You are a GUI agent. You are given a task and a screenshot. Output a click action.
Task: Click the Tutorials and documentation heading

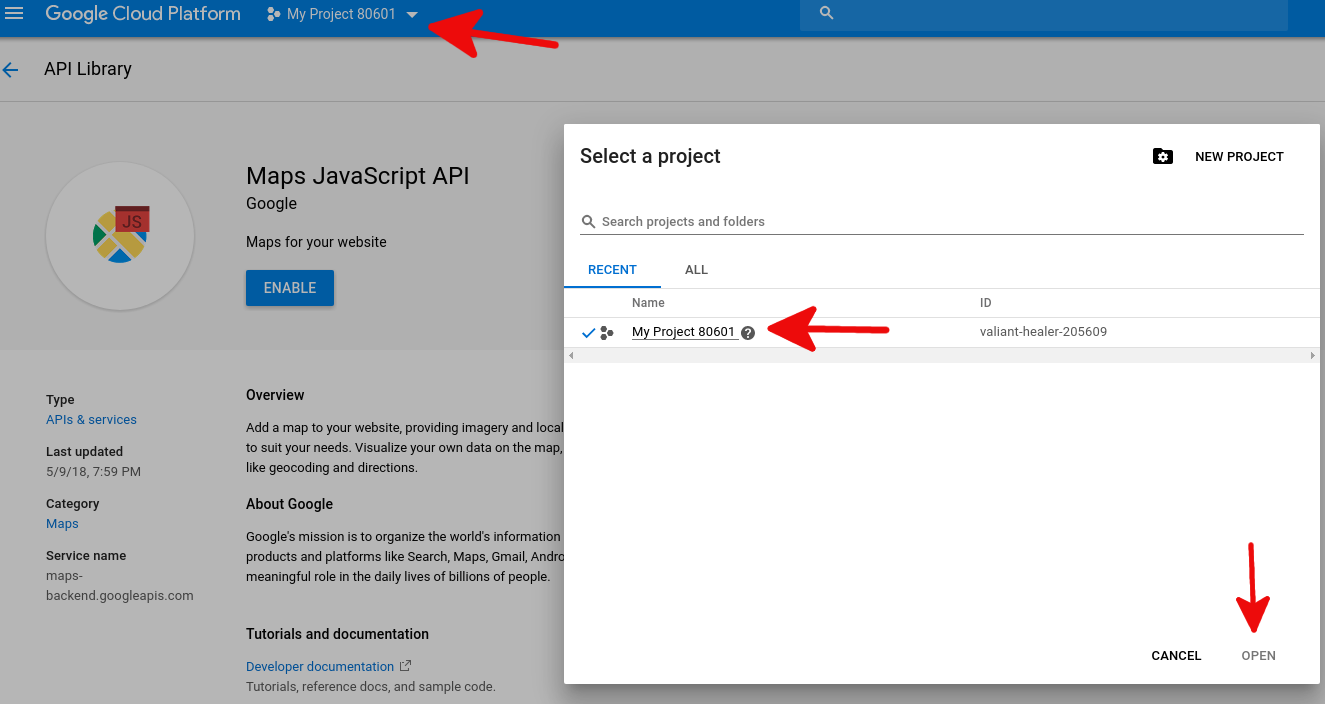pos(337,634)
